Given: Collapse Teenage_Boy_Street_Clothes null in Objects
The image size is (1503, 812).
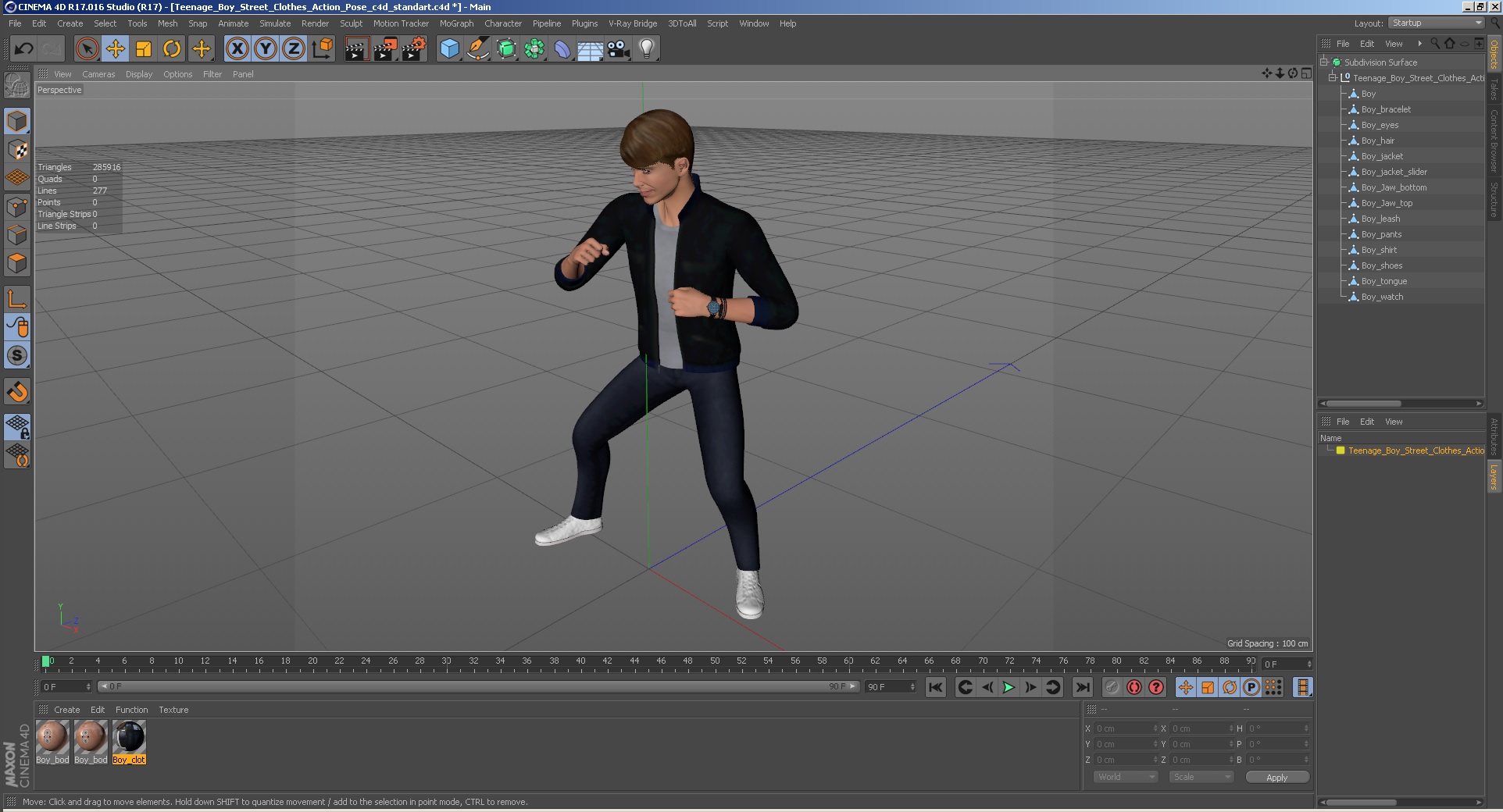Looking at the screenshot, I should (x=1332, y=77).
